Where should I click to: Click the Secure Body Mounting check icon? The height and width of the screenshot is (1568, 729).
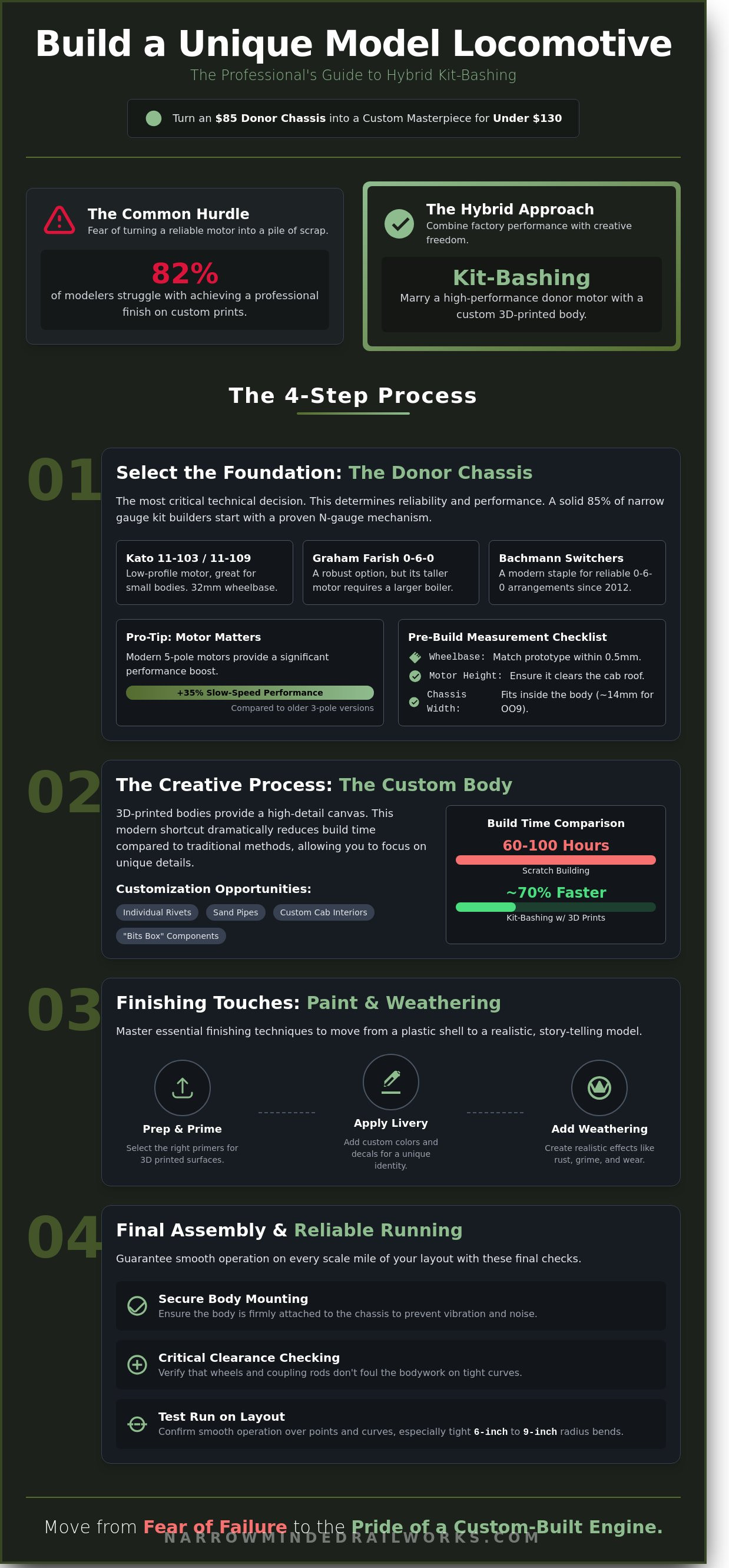click(137, 1305)
